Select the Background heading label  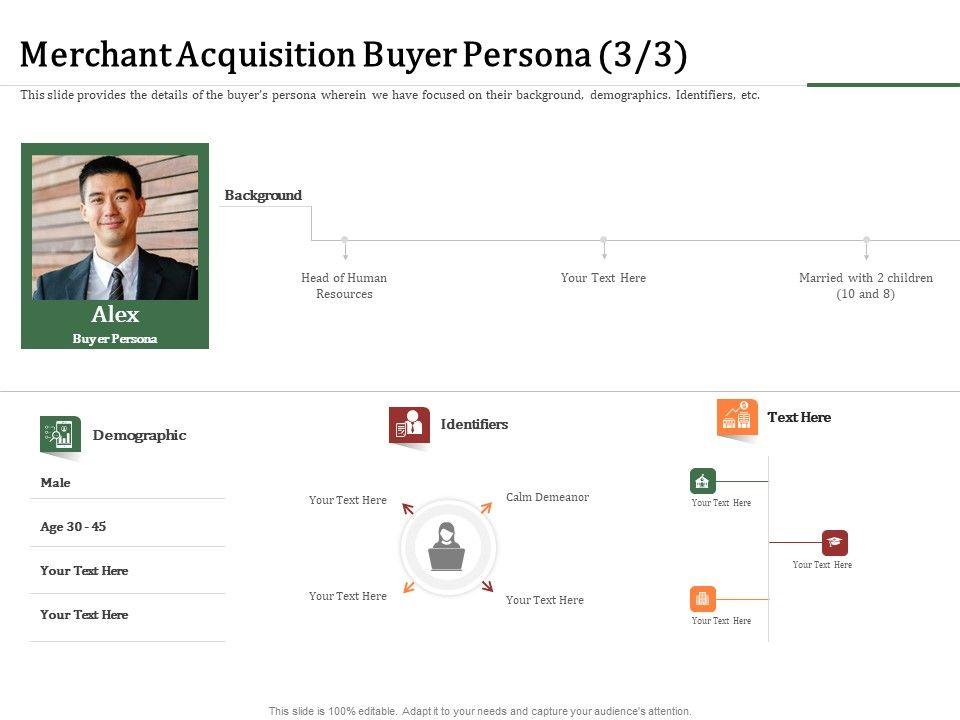263,195
